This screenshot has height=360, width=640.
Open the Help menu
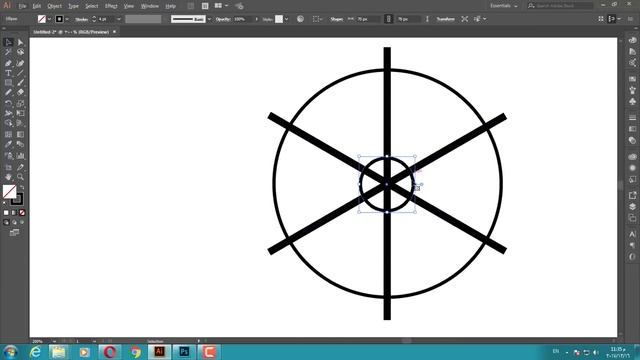[x=171, y=6]
